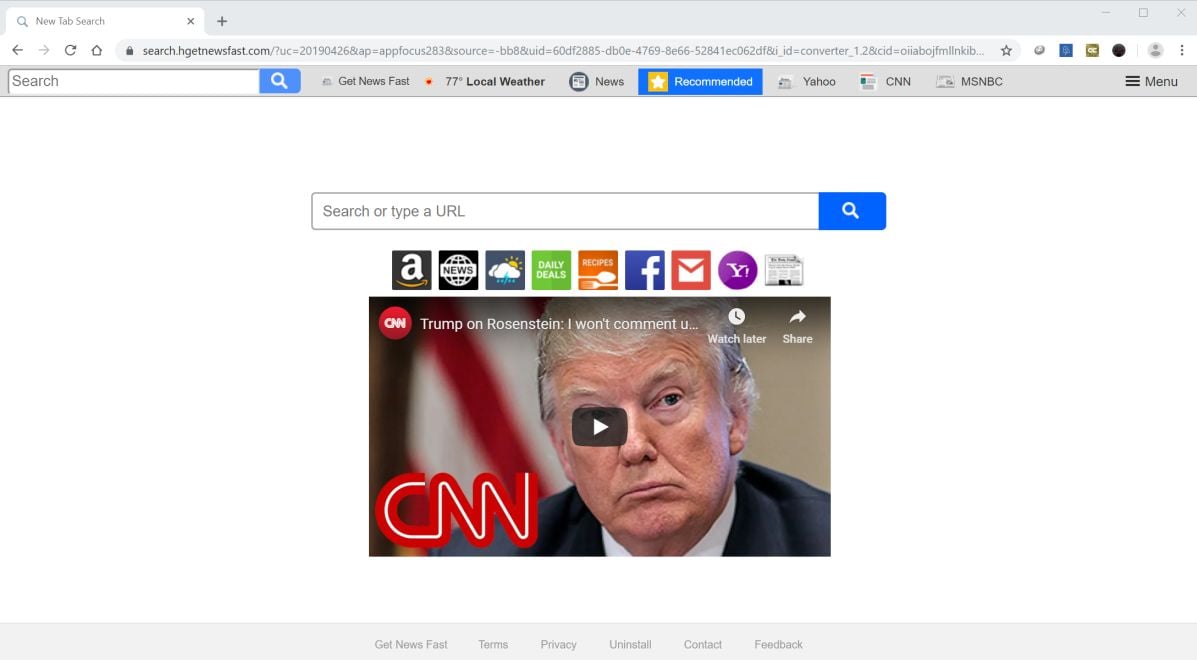Open the user profile avatar icon
Image resolution: width=1197 pixels, height=660 pixels.
click(x=1155, y=50)
